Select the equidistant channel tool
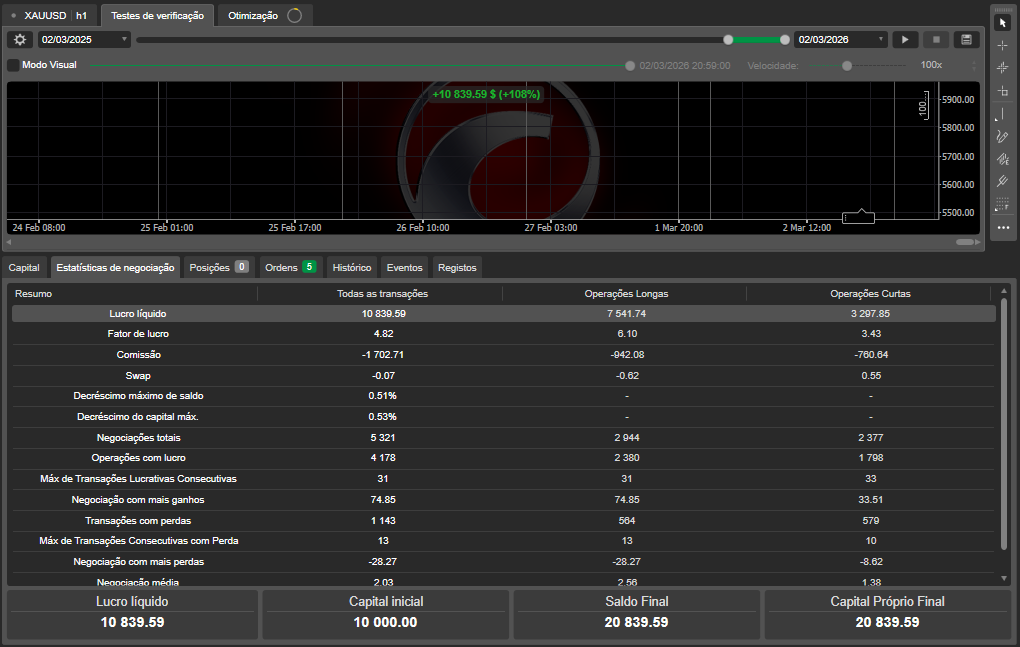The image size is (1020, 647). click(x=1003, y=181)
